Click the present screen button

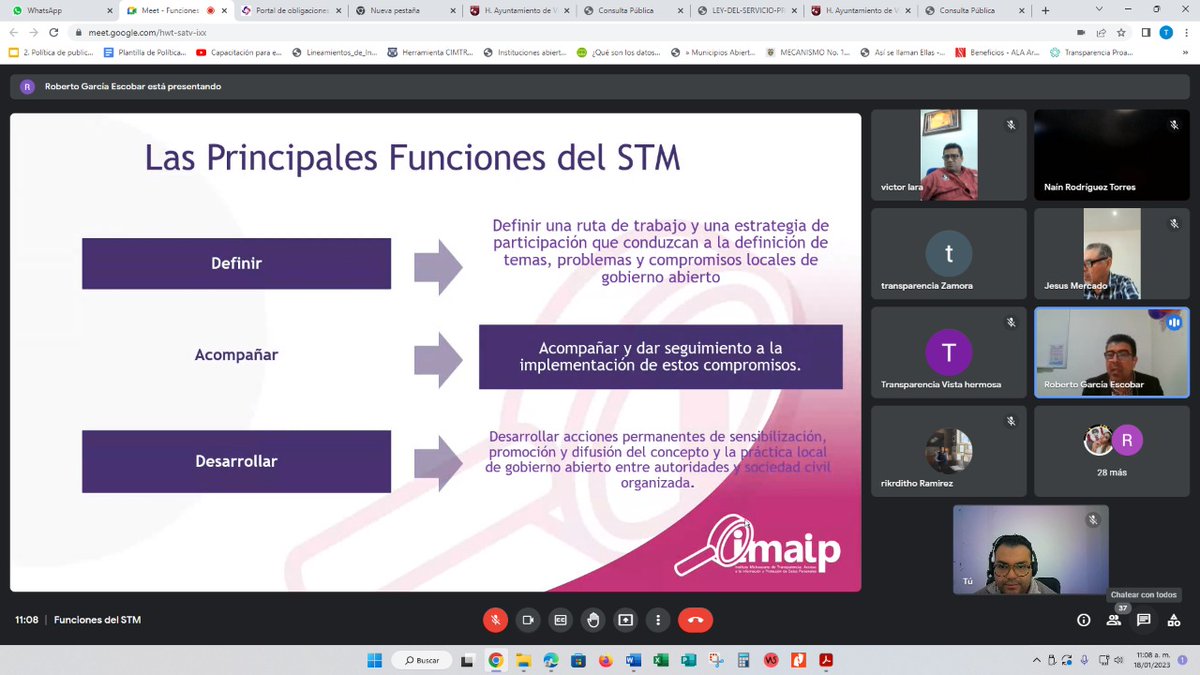click(x=626, y=620)
